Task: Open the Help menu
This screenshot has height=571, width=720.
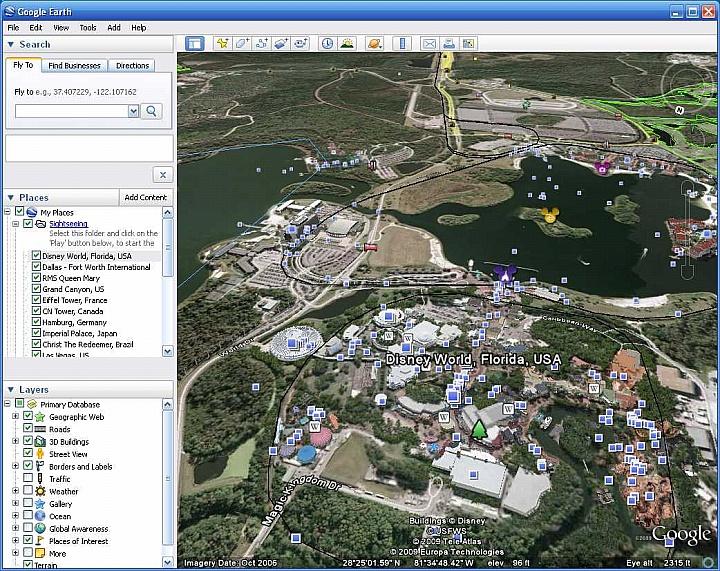Action: [139, 28]
